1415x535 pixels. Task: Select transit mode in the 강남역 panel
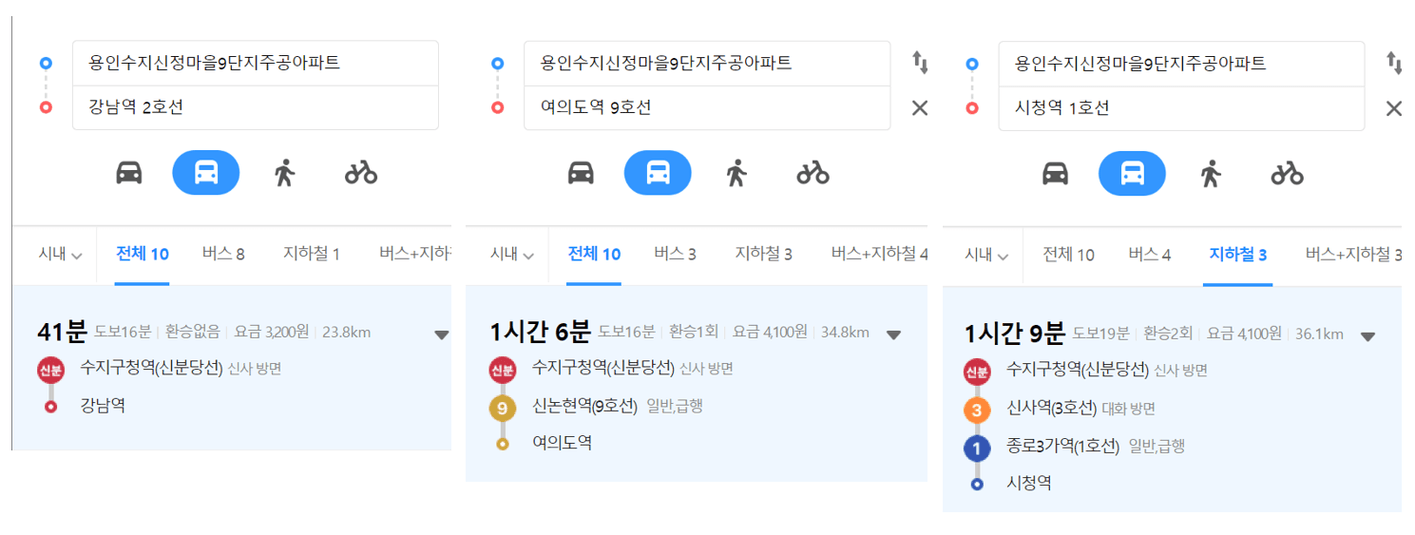coord(206,173)
